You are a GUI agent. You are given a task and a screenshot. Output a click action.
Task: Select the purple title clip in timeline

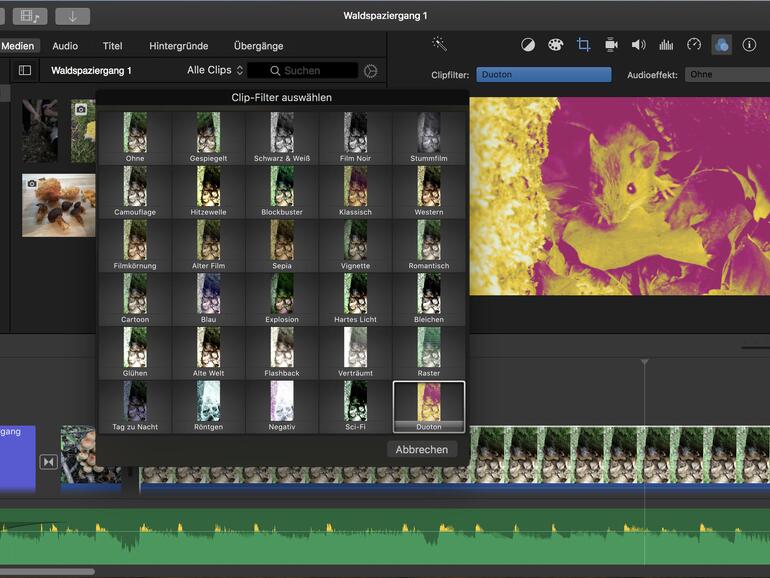(x=18, y=458)
